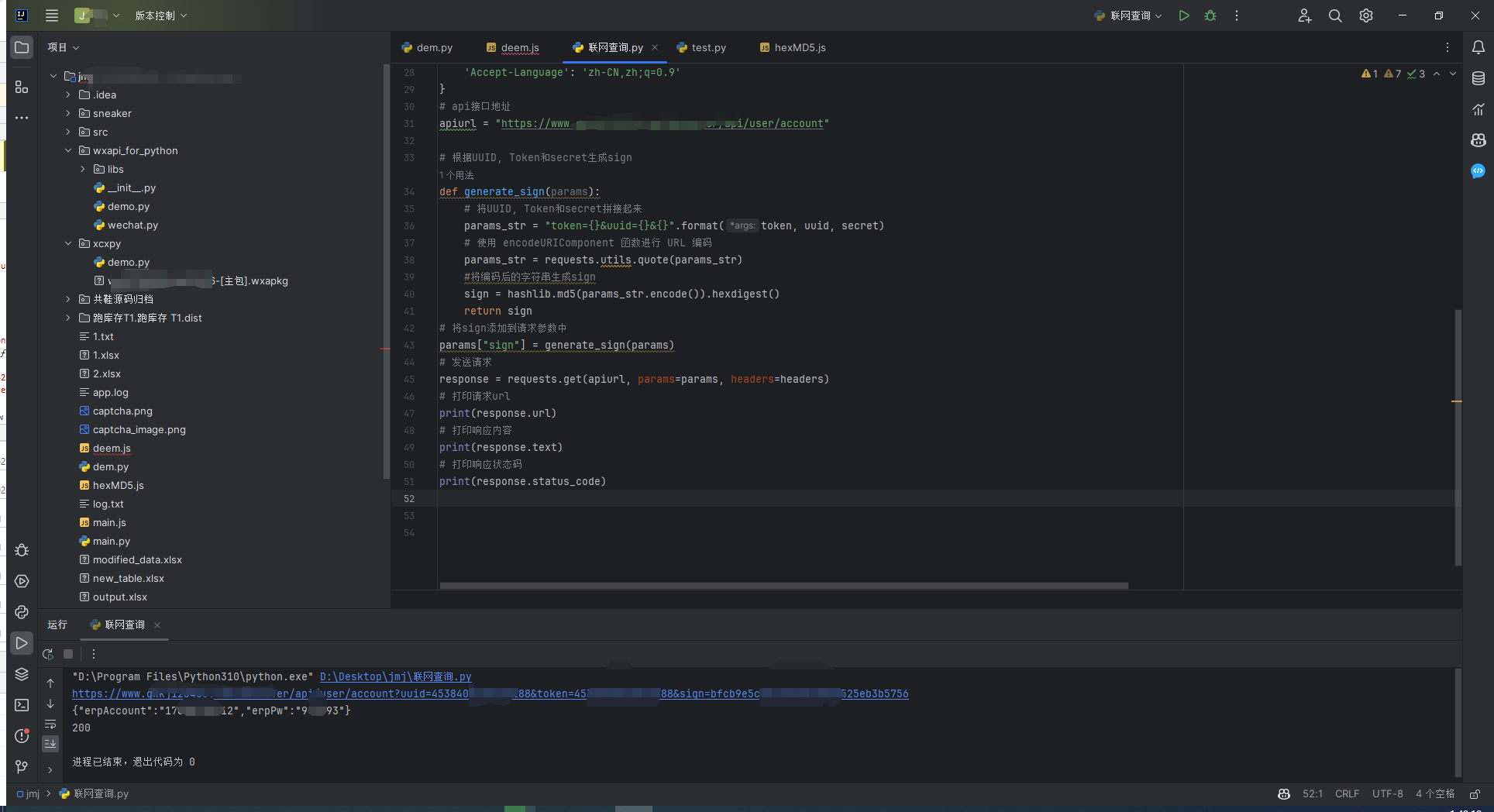Open wechat.py in the project tree
The height and width of the screenshot is (812, 1494).
(x=133, y=225)
